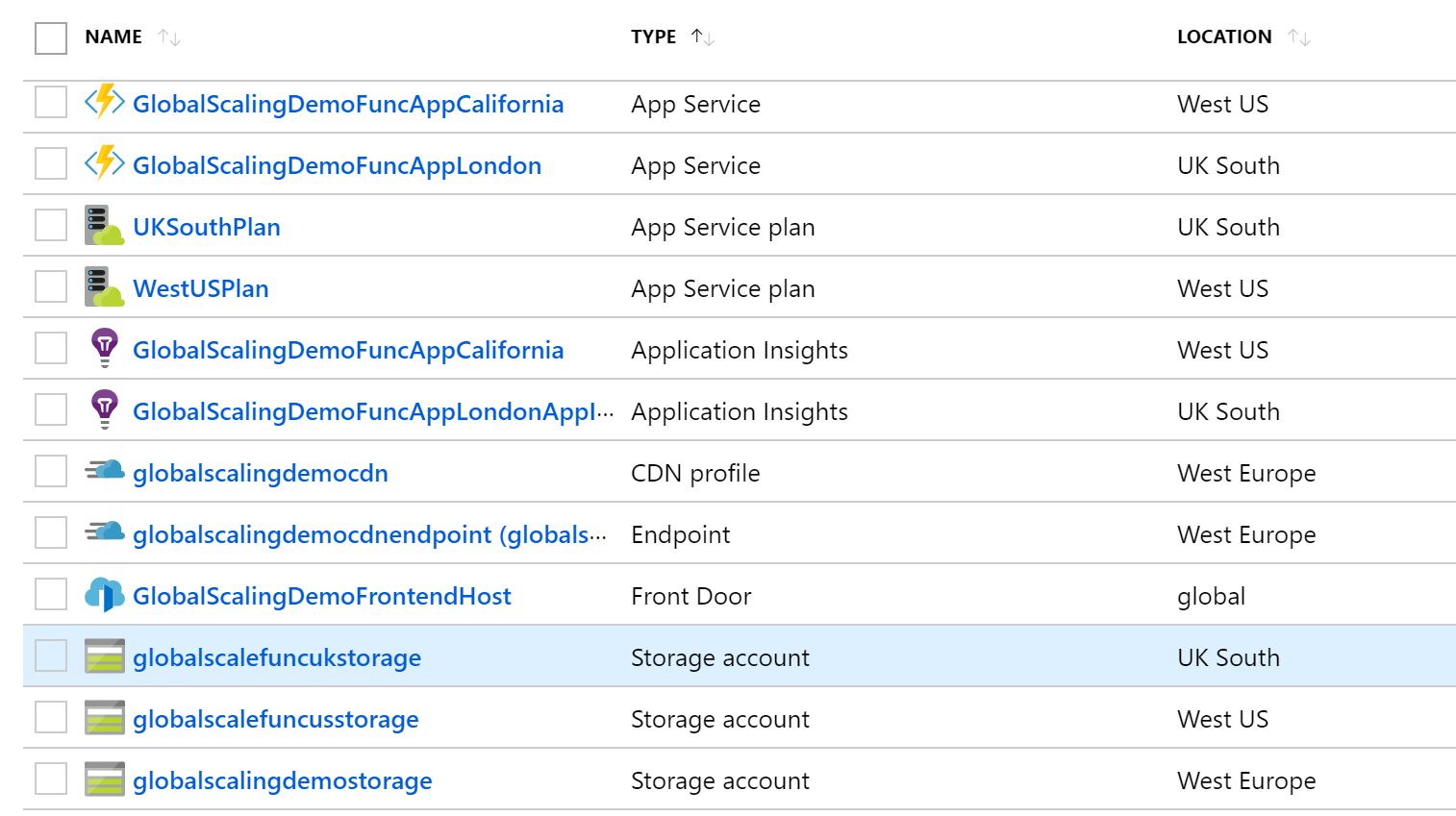The height and width of the screenshot is (816, 1456).
Task: Click the App Service plan icon for WestUSPlan
Action: click(104, 286)
